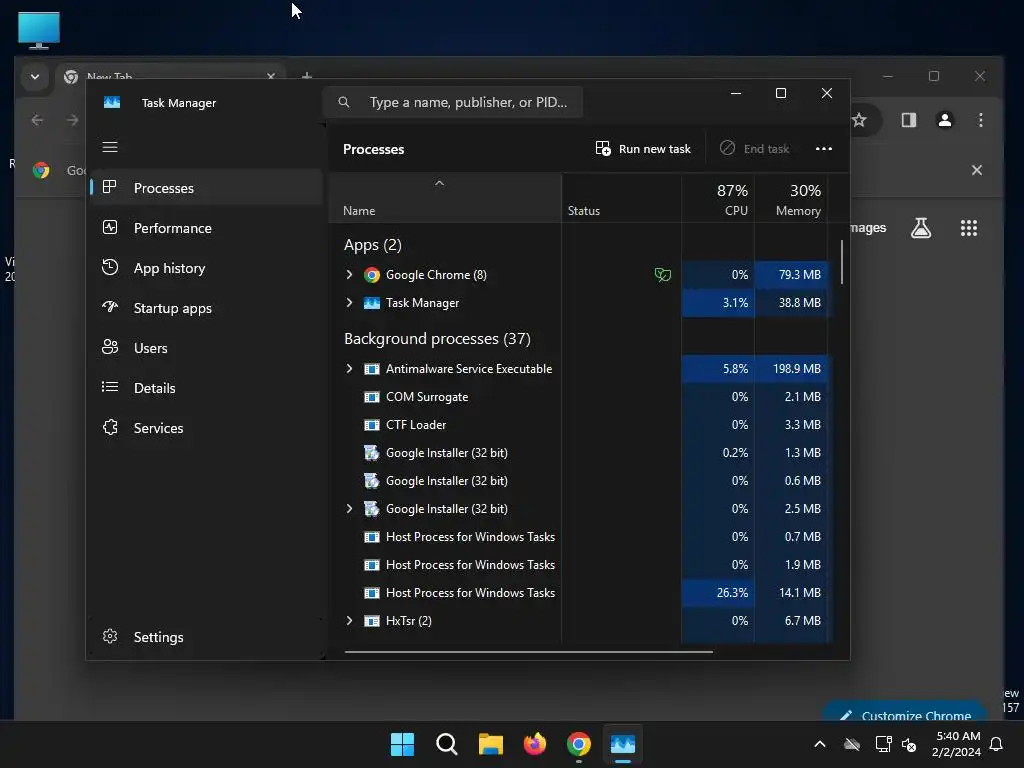Click the efficiency mode leaf icon for Chrome
Screen dimensions: 1024x768
pyautogui.click(x=662, y=275)
